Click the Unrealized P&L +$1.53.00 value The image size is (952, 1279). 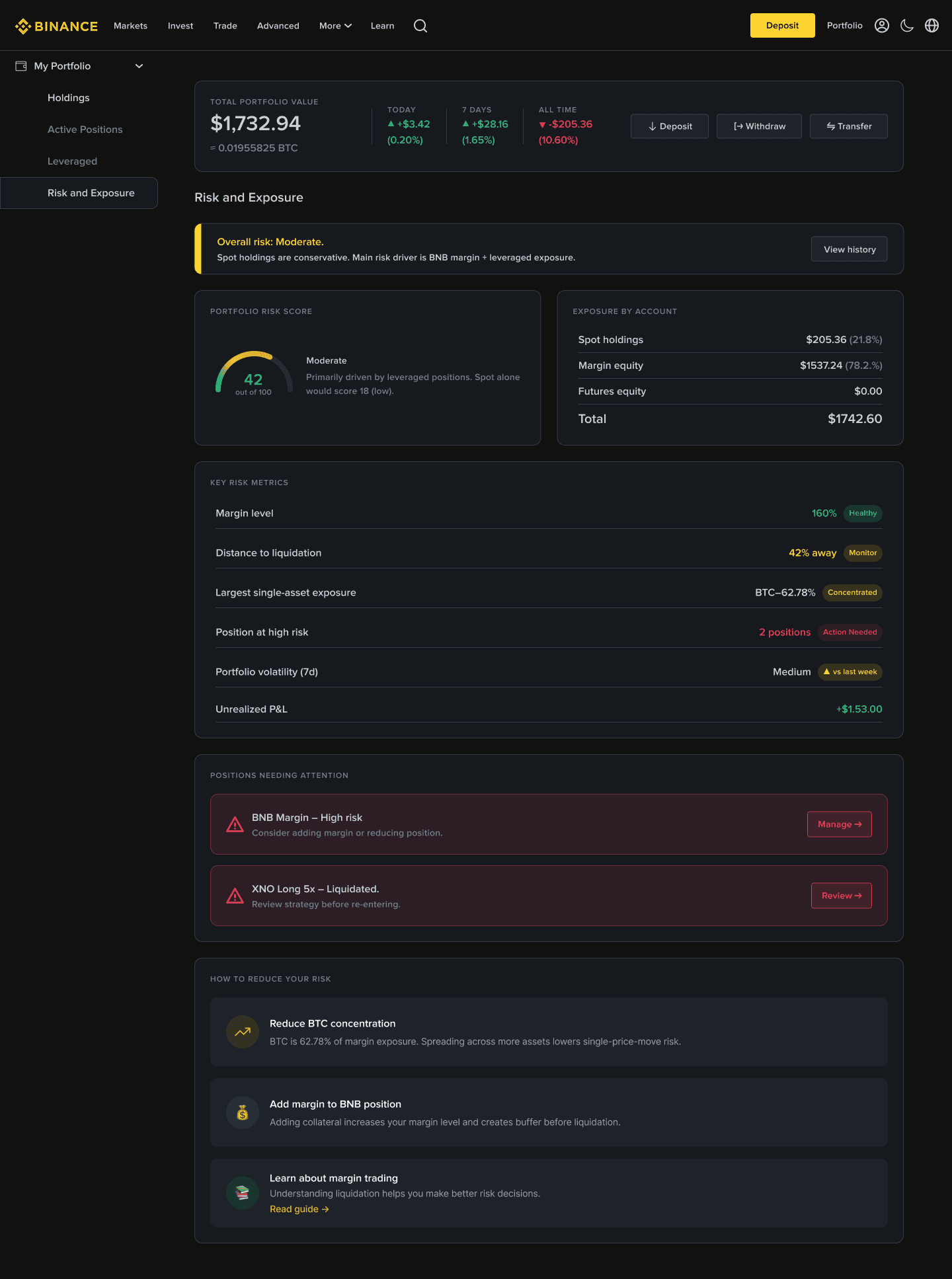pyautogui.click(x=859, y=709)
